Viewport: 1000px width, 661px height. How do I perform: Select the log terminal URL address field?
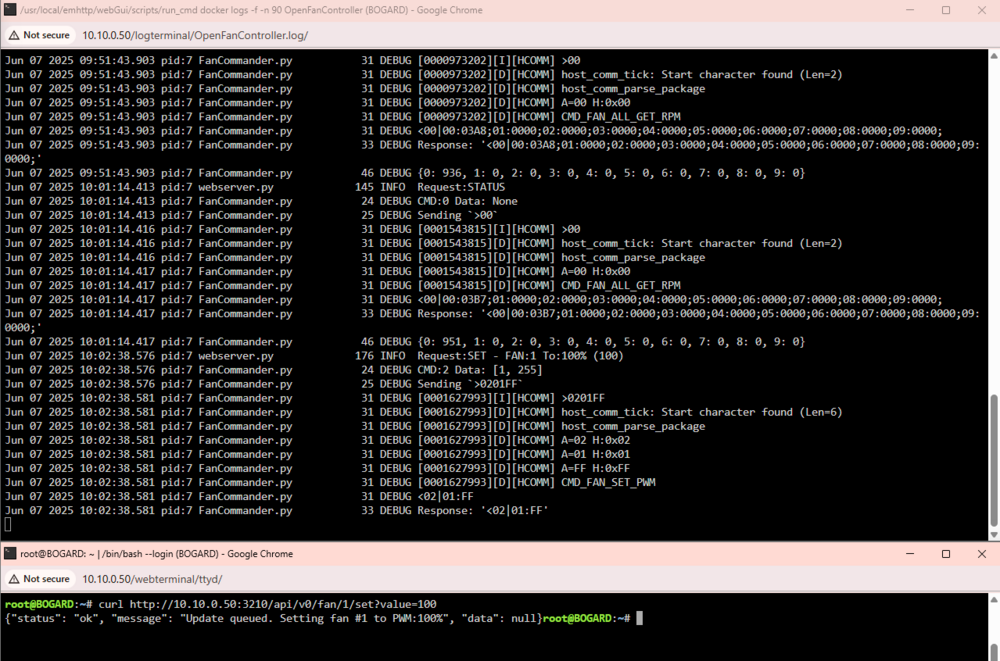195,35
